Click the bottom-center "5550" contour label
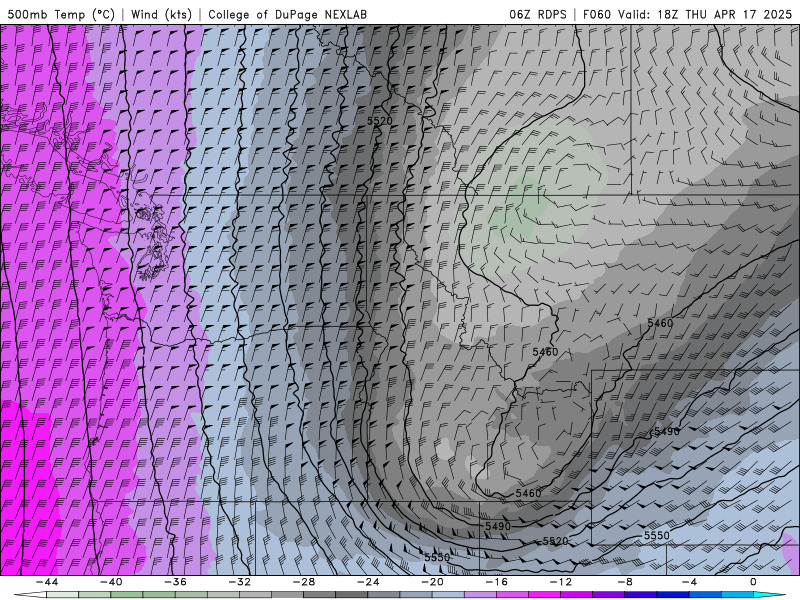Image resolution: width=800 pixels, height=600 pixels. [x=437, y=557]
